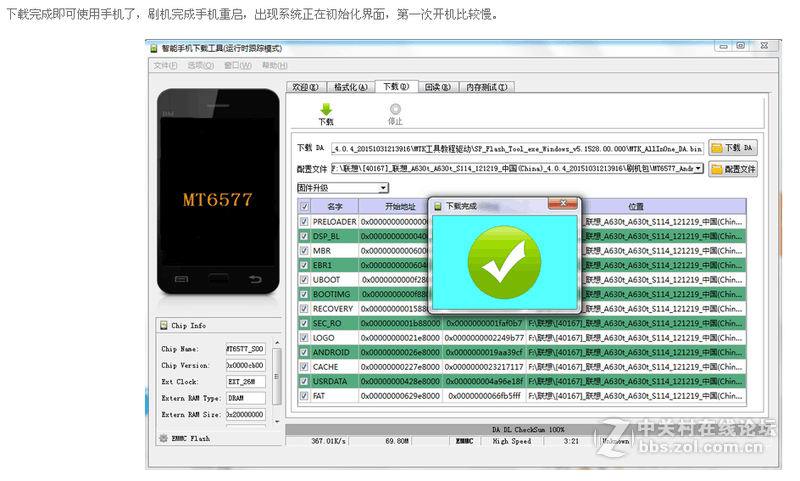Click the large green checkmark image
The image size is (800, 481).
tap(504, 262)
